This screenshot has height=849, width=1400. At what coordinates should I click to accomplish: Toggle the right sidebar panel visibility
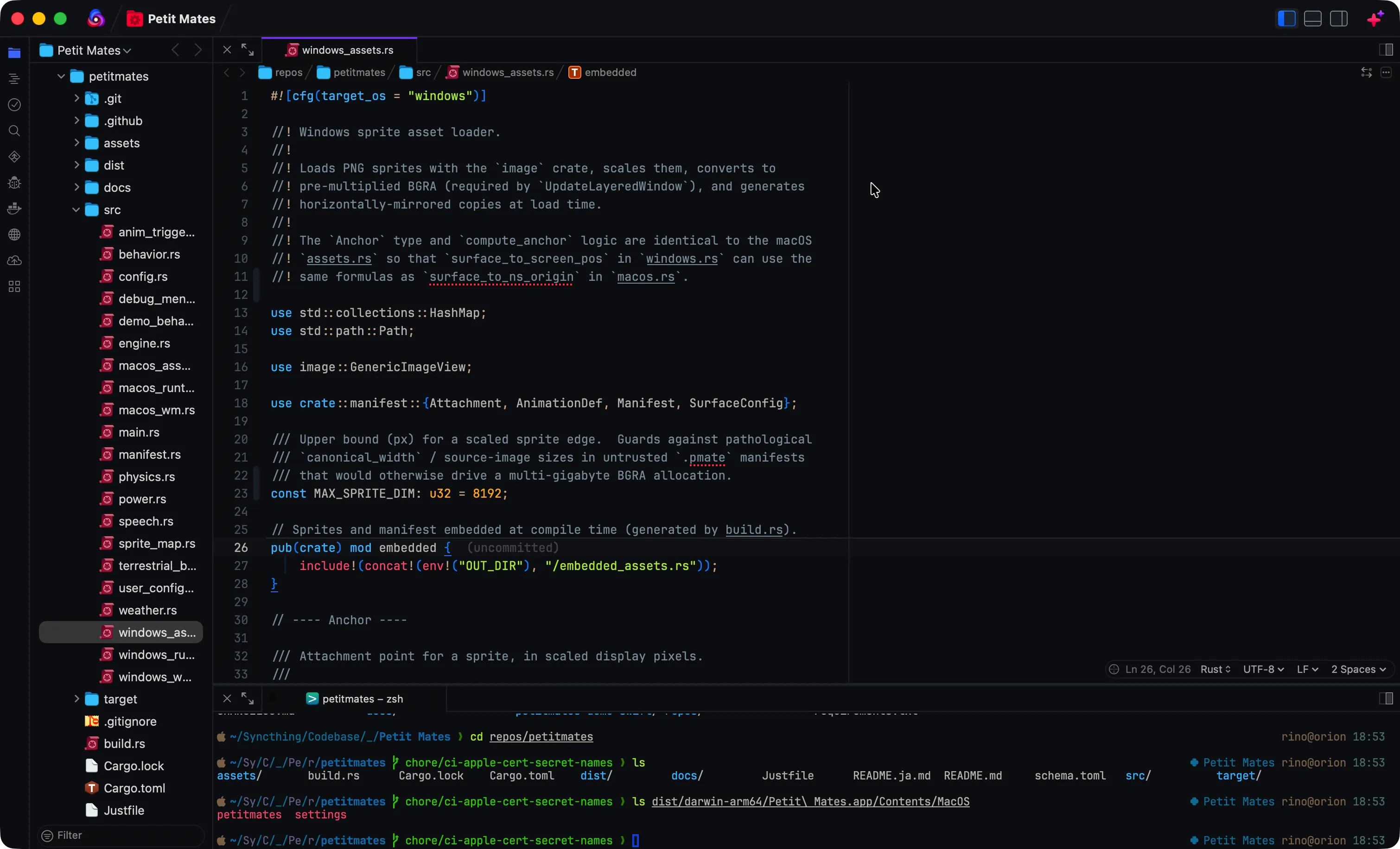1339,19
